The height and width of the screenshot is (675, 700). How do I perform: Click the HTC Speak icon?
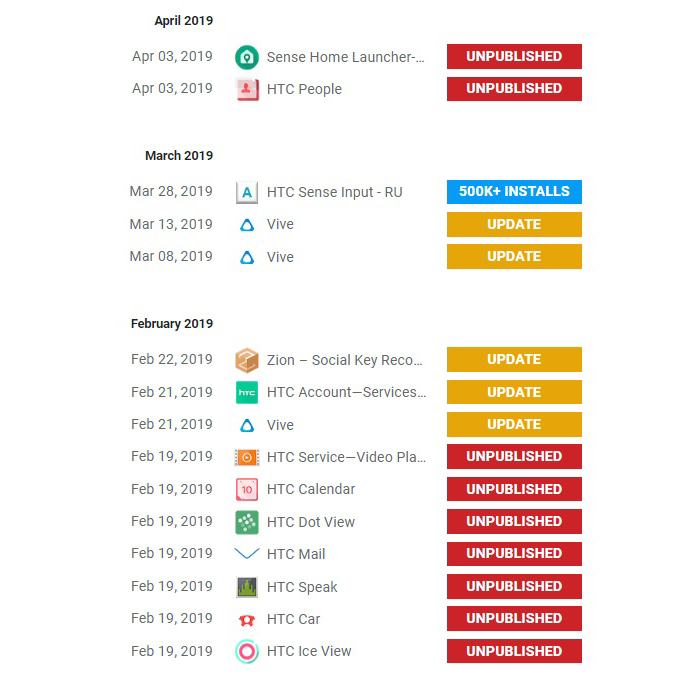click(247, 587)
